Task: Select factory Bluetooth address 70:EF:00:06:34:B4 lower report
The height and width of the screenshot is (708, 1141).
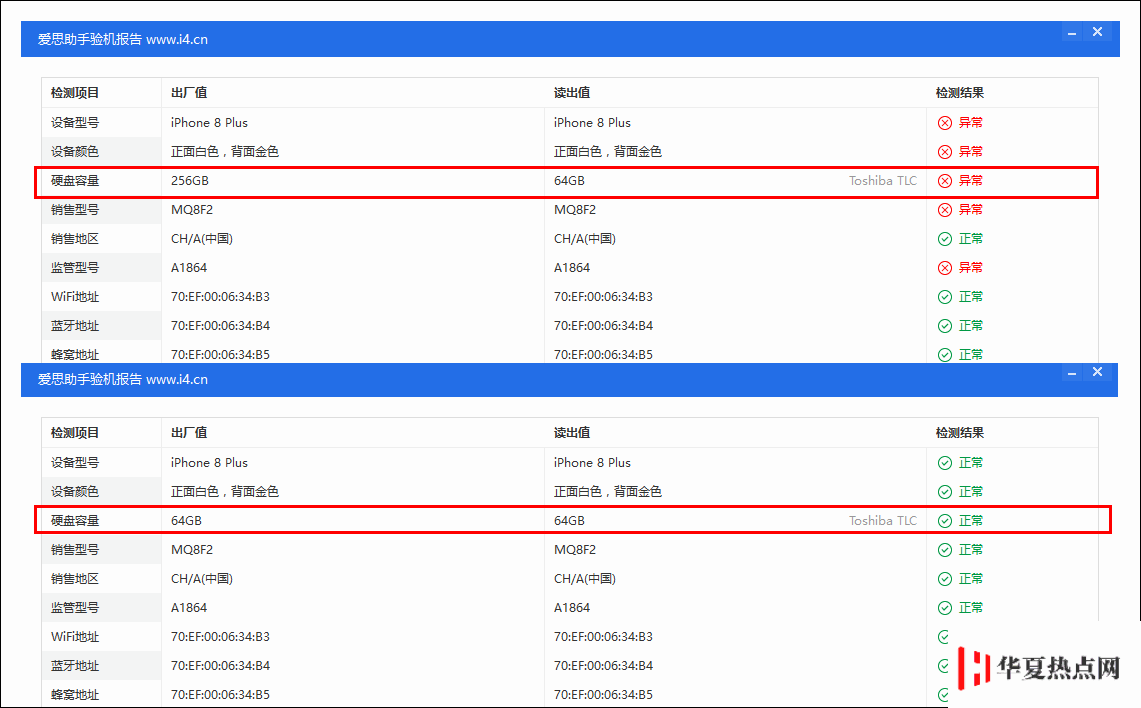Action: tap(220, 666)
